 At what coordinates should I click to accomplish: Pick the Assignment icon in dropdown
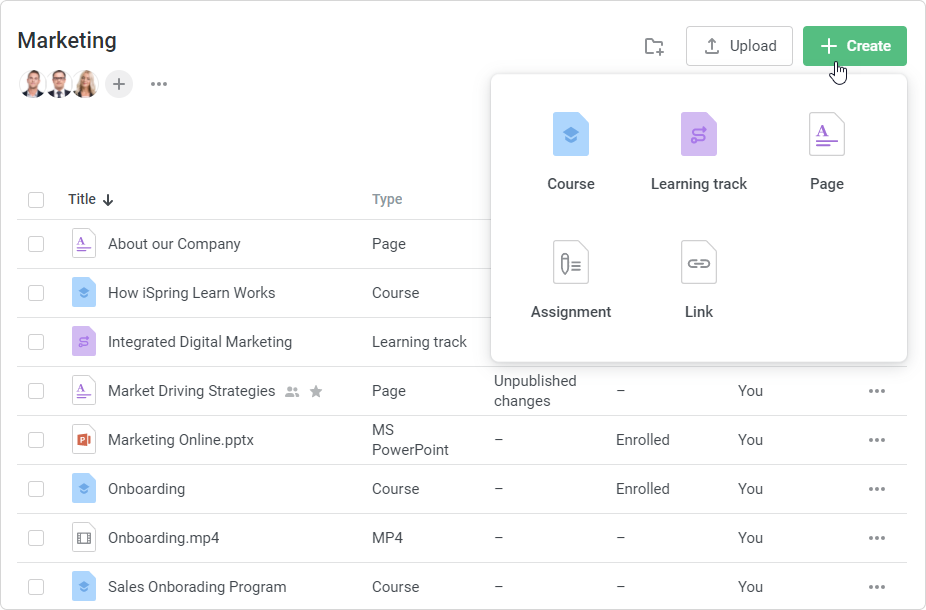click(x=571, y=263)
